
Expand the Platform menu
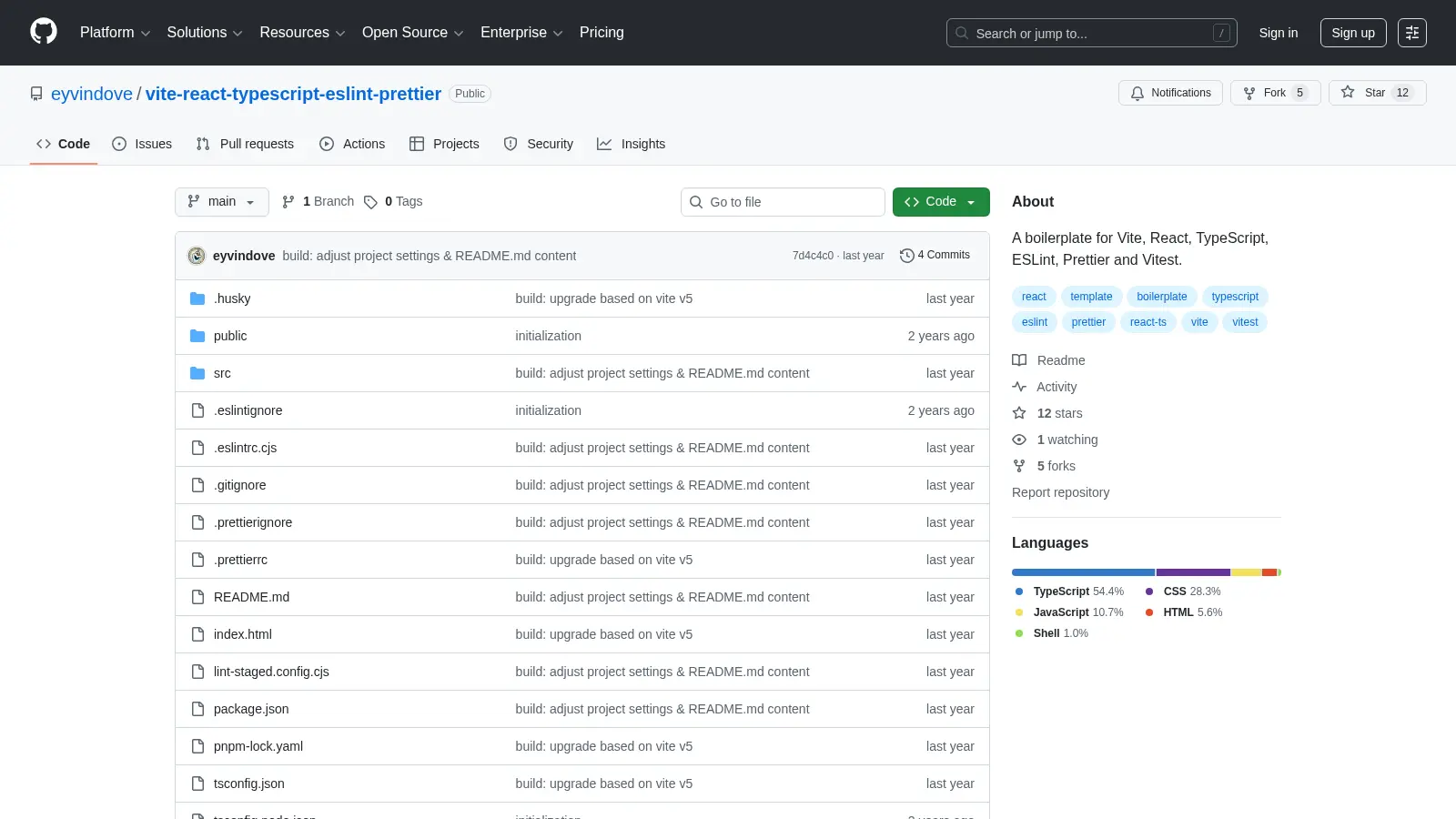[115, 33]
